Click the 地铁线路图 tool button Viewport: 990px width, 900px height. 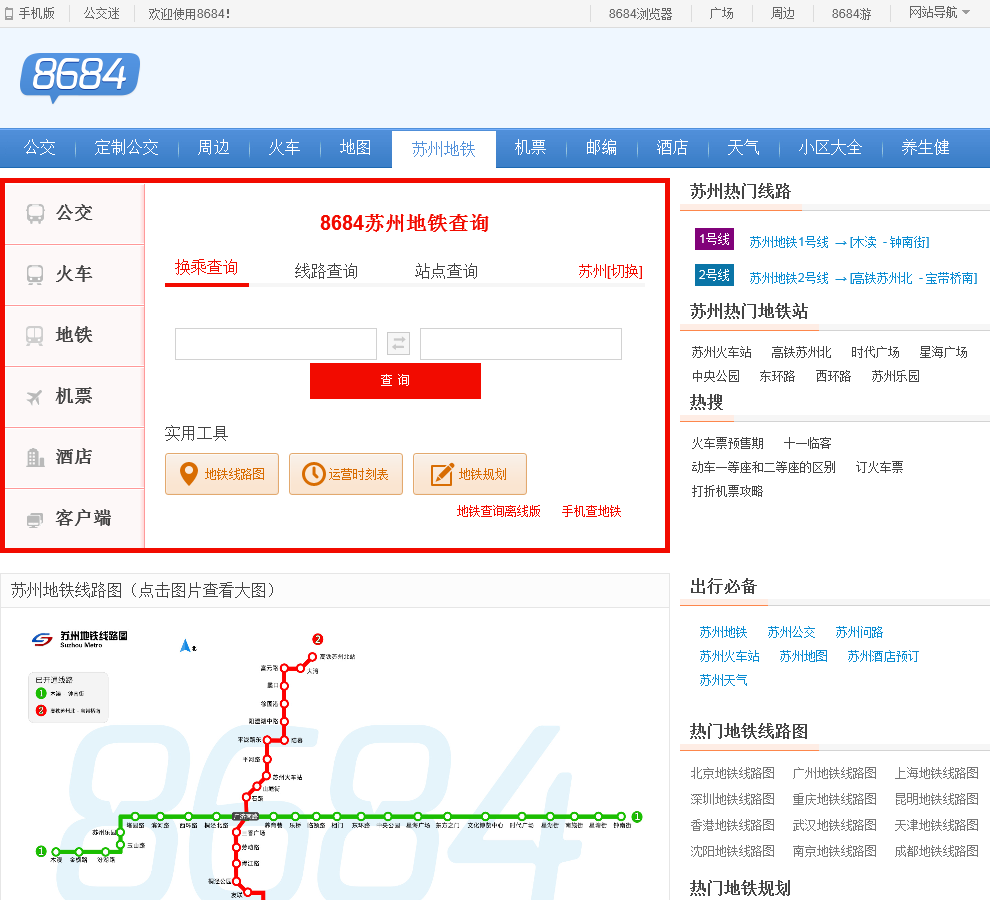[222, 474]
